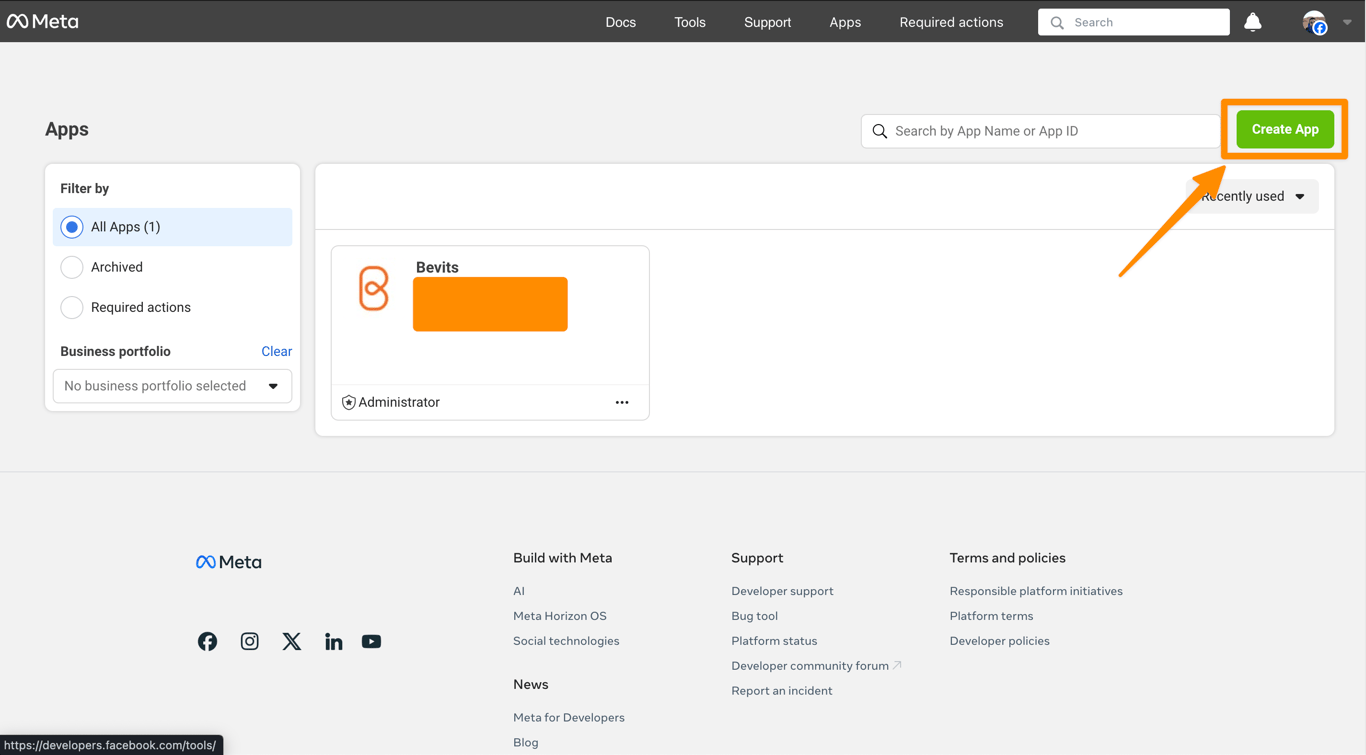Click the Build with Meta heading
This screenshot has width=1366, height=755.
point(562,558)
